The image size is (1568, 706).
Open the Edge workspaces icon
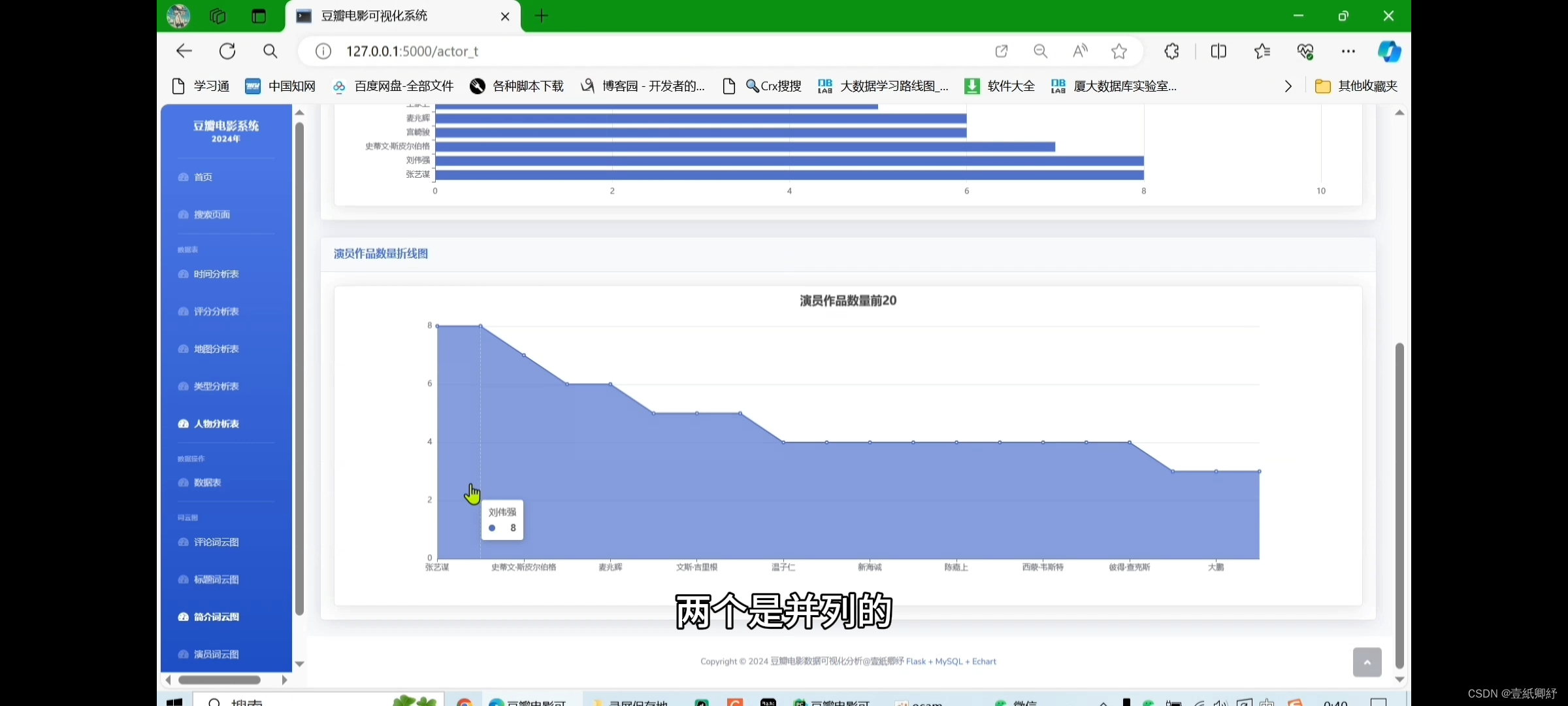click(x=218, y=16)
